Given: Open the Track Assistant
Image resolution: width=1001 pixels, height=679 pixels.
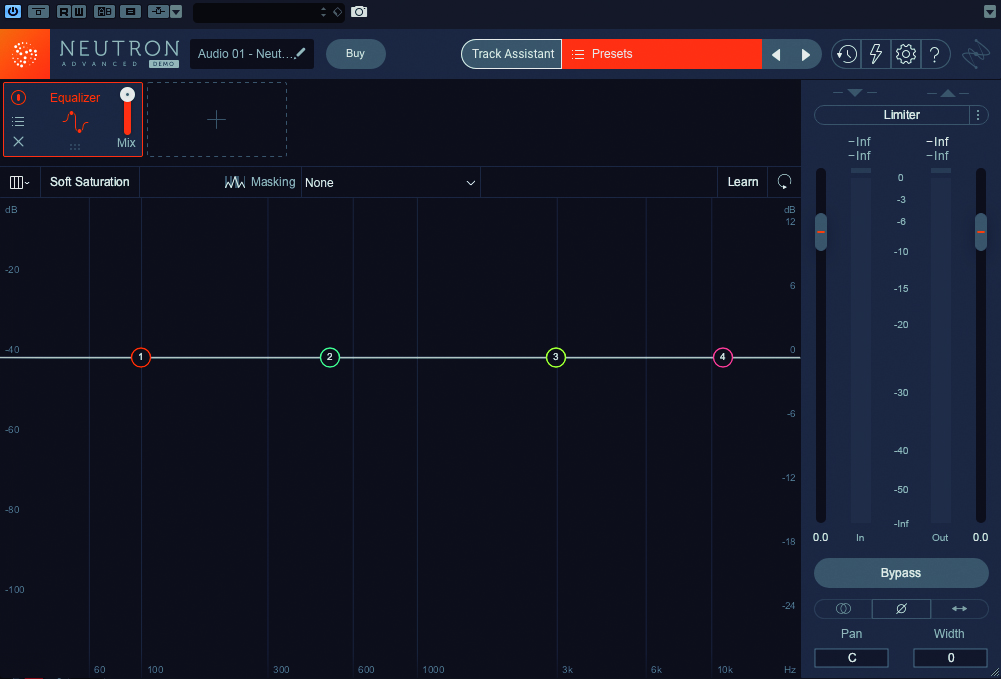Looking at the screenshot, I should [512, 54].
